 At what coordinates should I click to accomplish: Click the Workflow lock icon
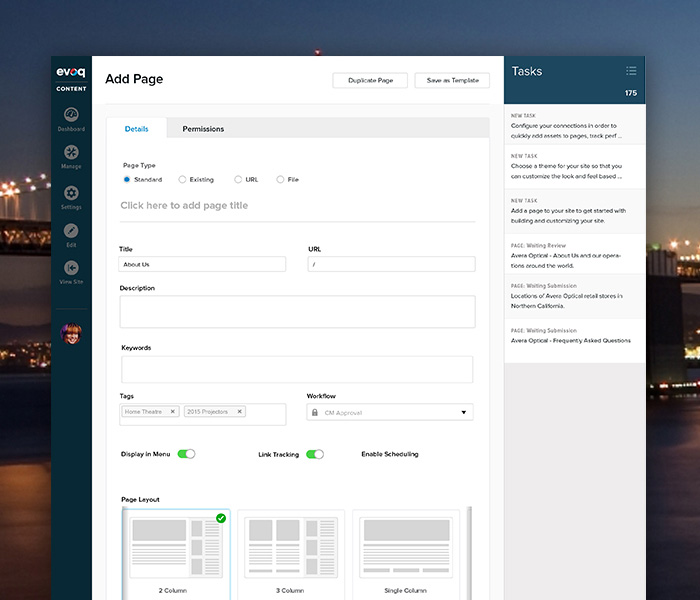point(315,412)
